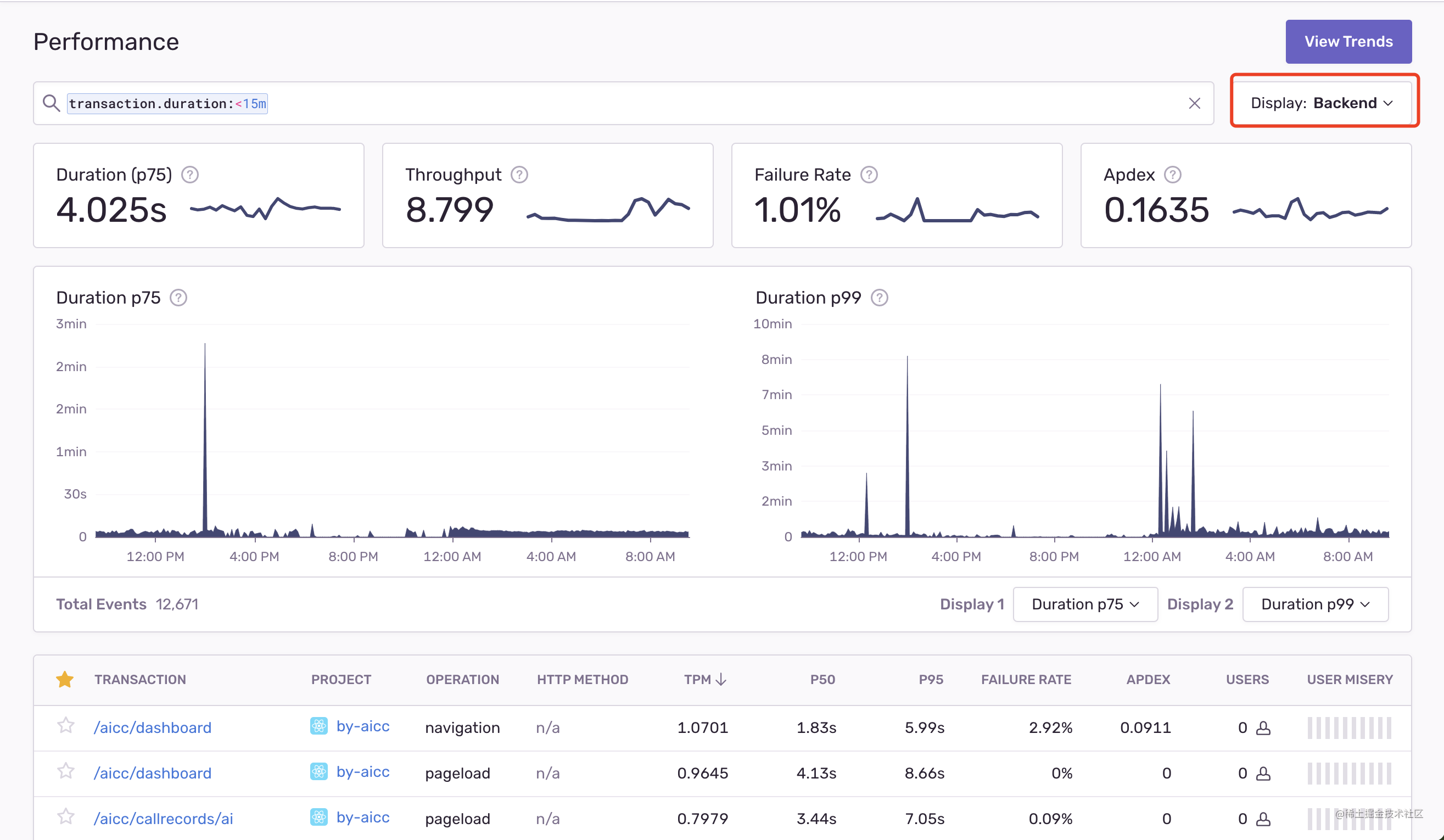Open help tooltip for Apdex card
Image resolution: width=1444 pixels, height=840 pixels.
1172,175
